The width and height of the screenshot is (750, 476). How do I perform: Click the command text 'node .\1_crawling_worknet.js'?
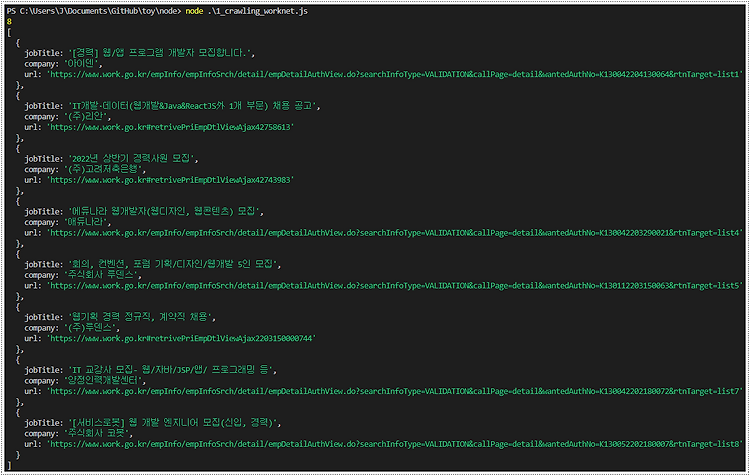[246, 11]
